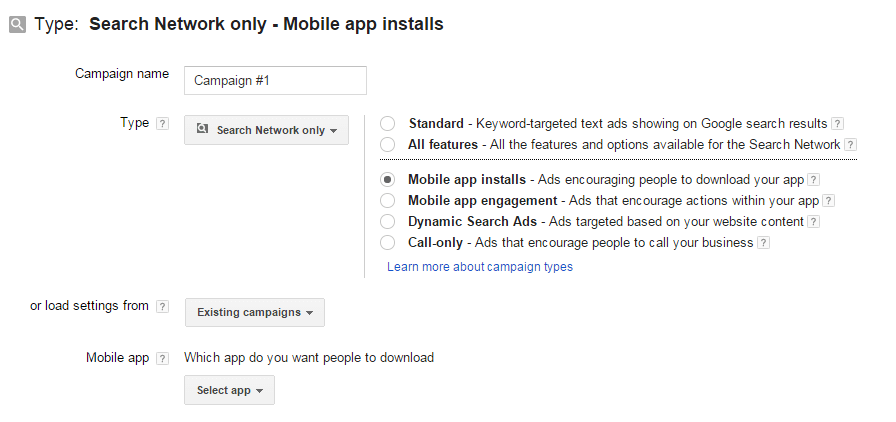Select the Standard radio button
Viewport: 896px width, 422px height.
coord(387,124)
